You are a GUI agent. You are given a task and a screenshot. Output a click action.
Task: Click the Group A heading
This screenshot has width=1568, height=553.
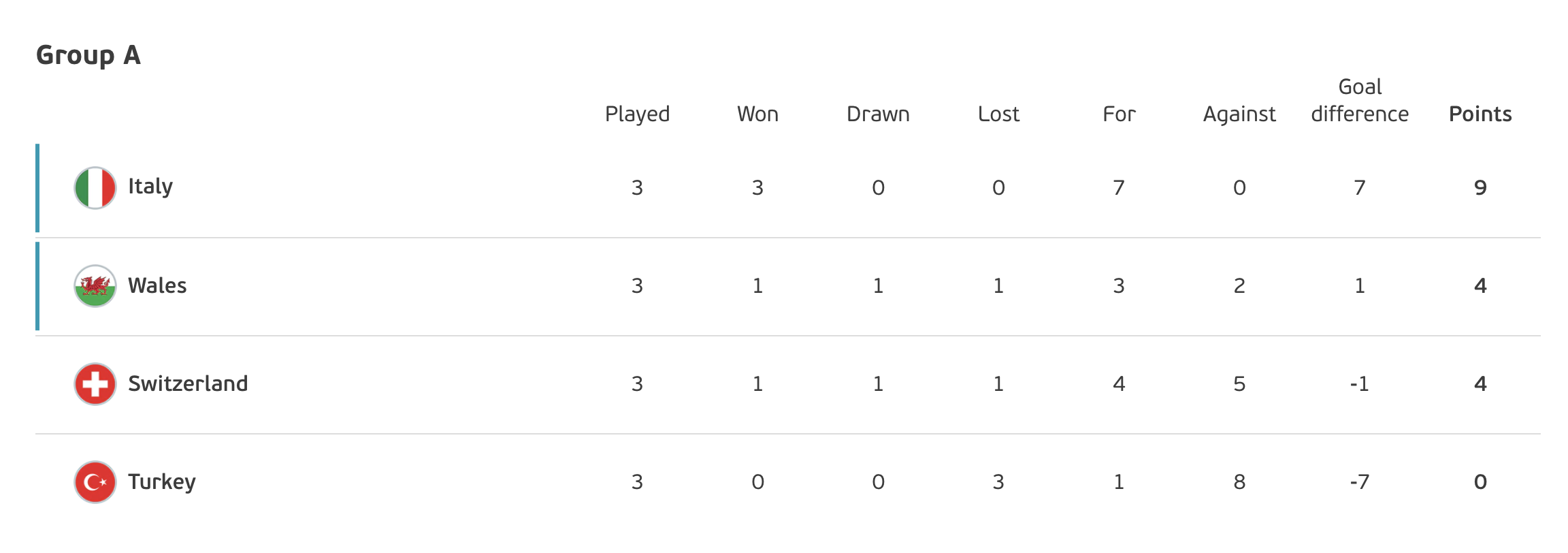pos(88,55)
